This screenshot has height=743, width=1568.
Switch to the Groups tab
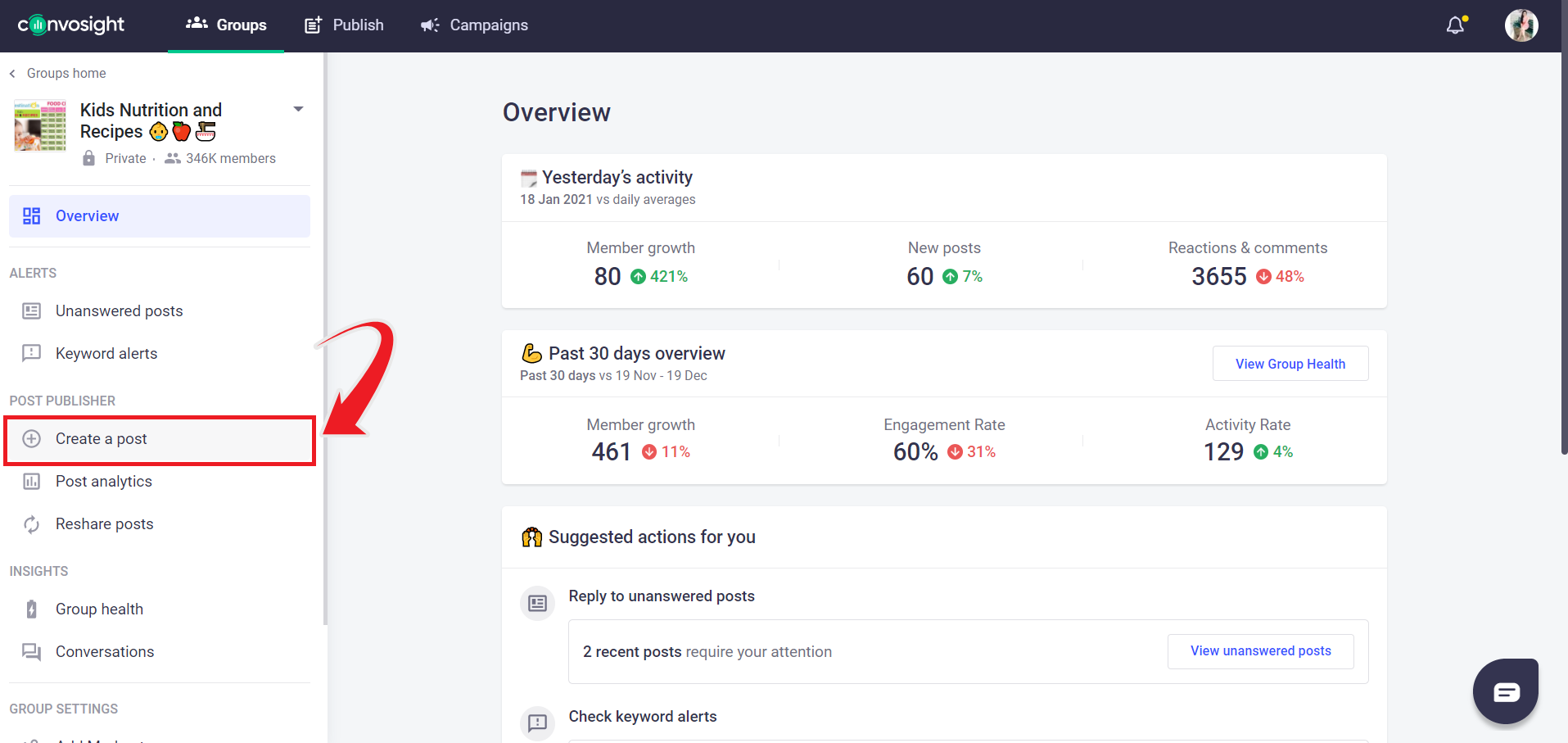(226, 25)
